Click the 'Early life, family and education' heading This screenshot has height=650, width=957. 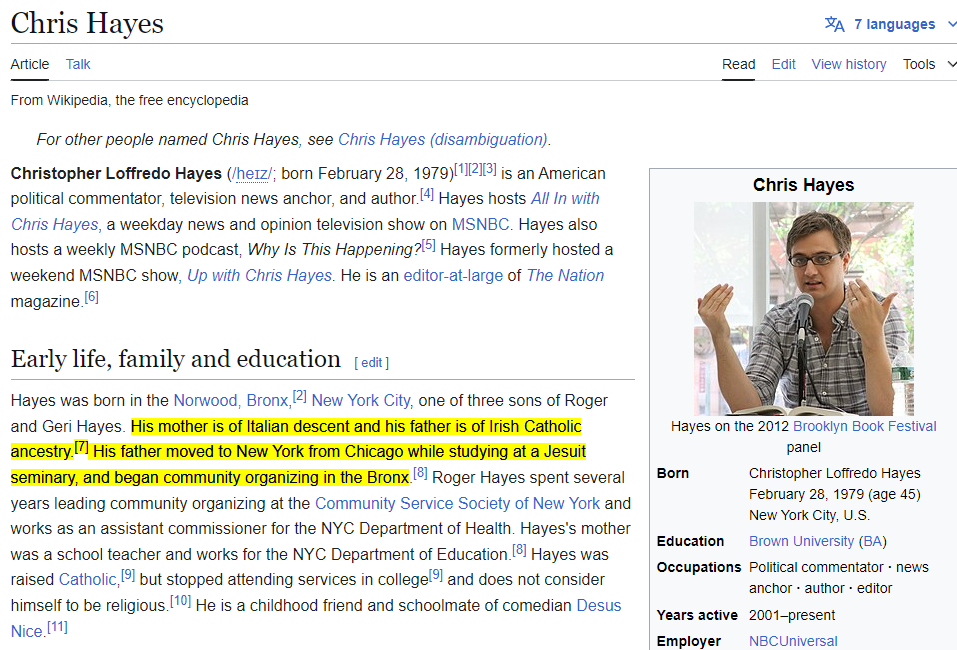pos(176,359)
